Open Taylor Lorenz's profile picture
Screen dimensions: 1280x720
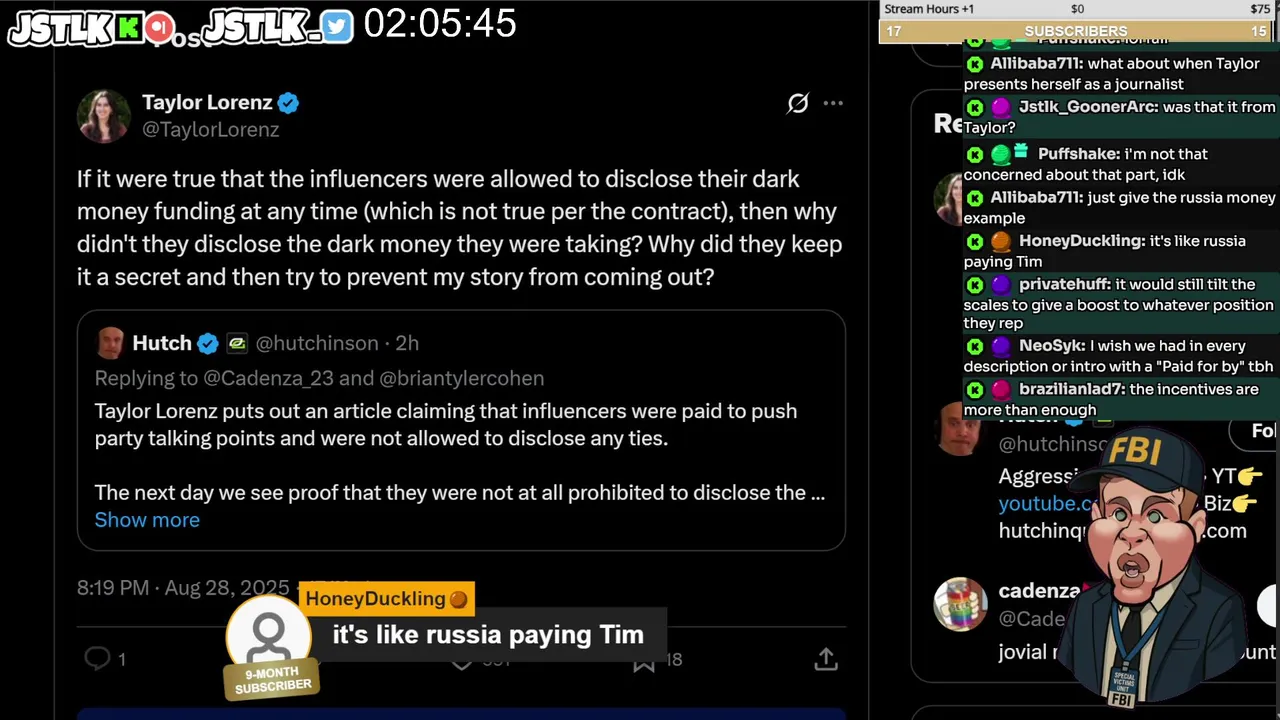tap(103, 116)
